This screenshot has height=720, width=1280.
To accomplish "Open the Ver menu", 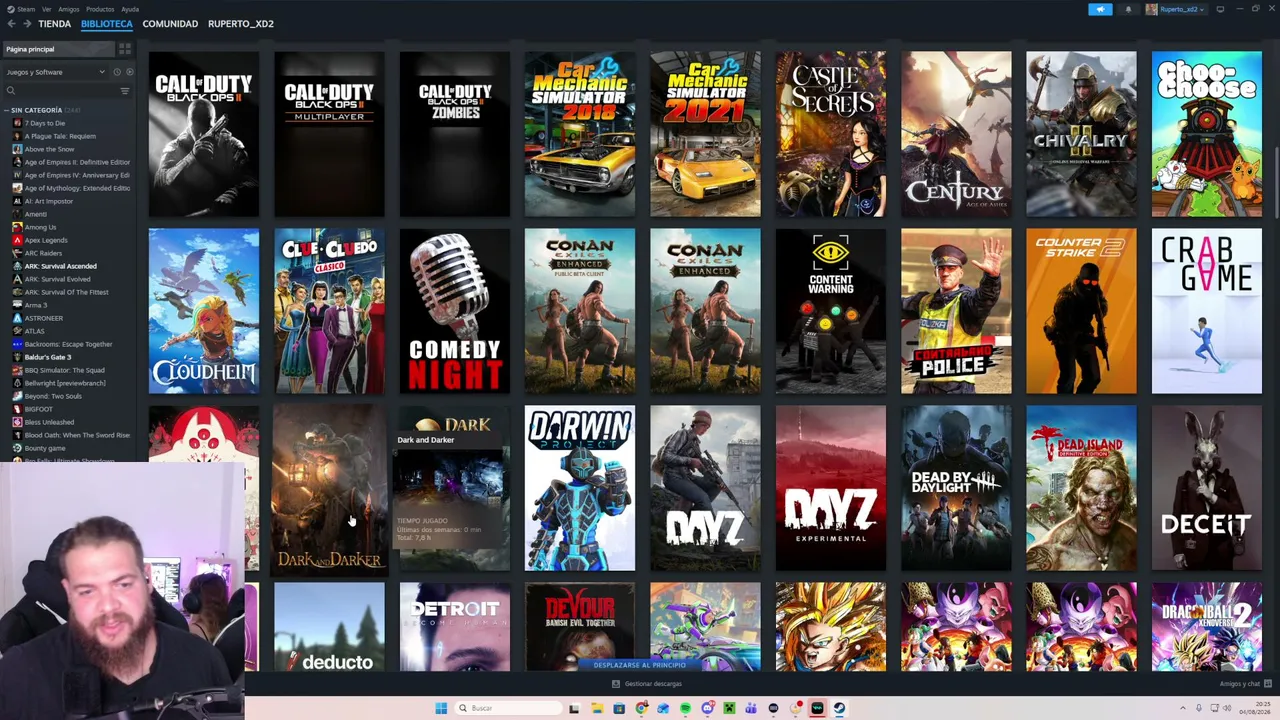I will click(47, 9).
